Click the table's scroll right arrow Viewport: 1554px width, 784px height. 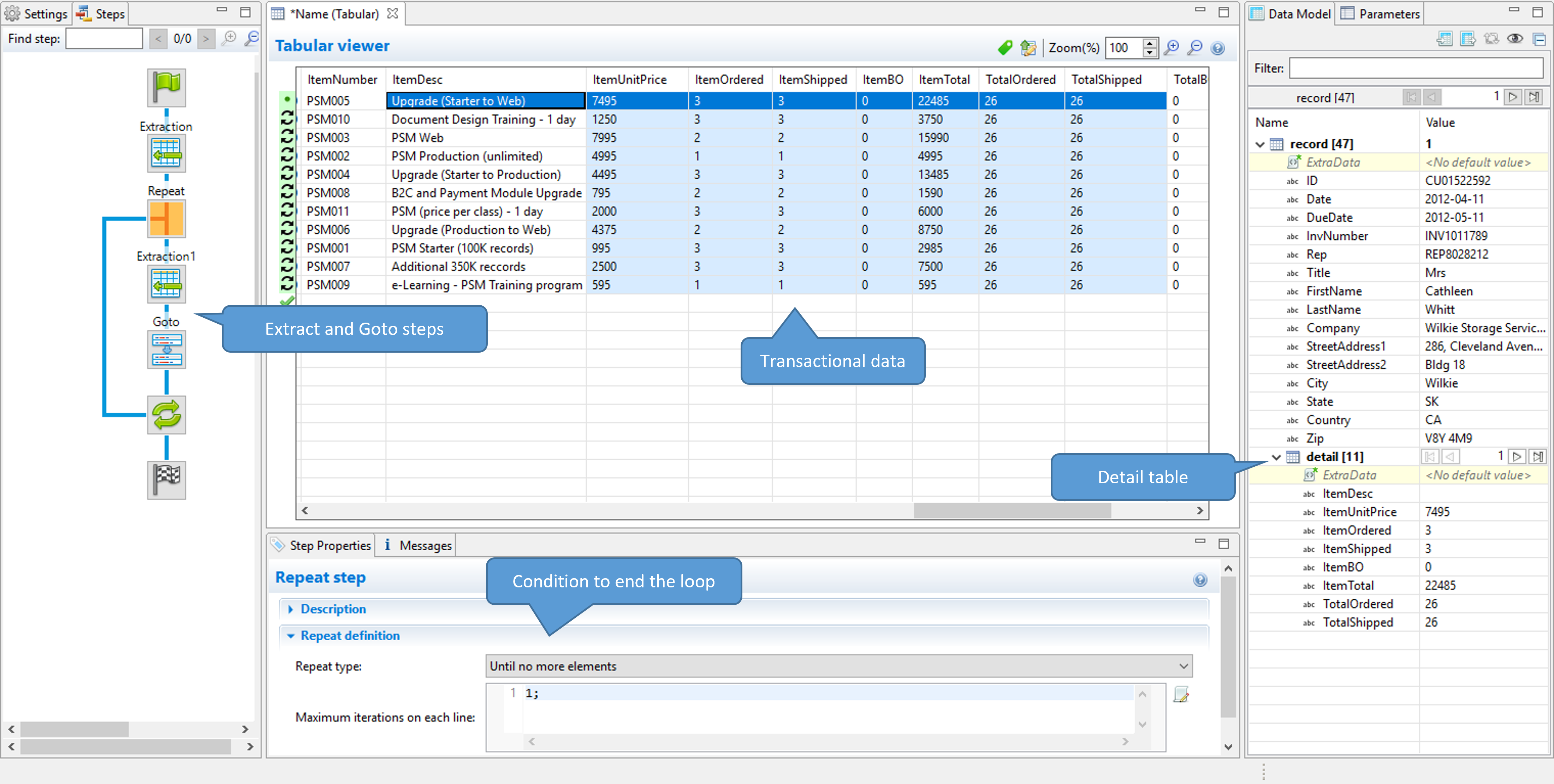(1199, 511)
